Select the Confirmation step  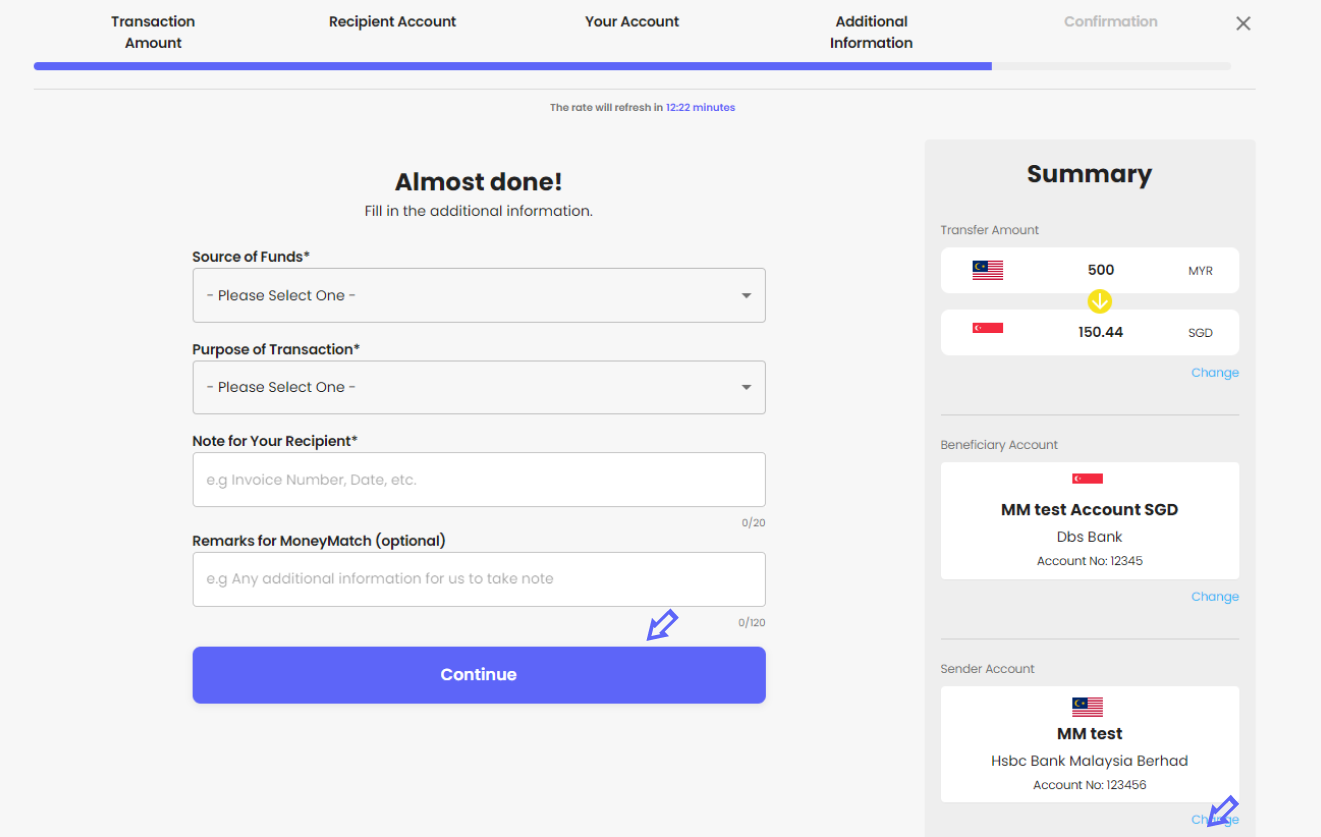tap(1111, 21)
